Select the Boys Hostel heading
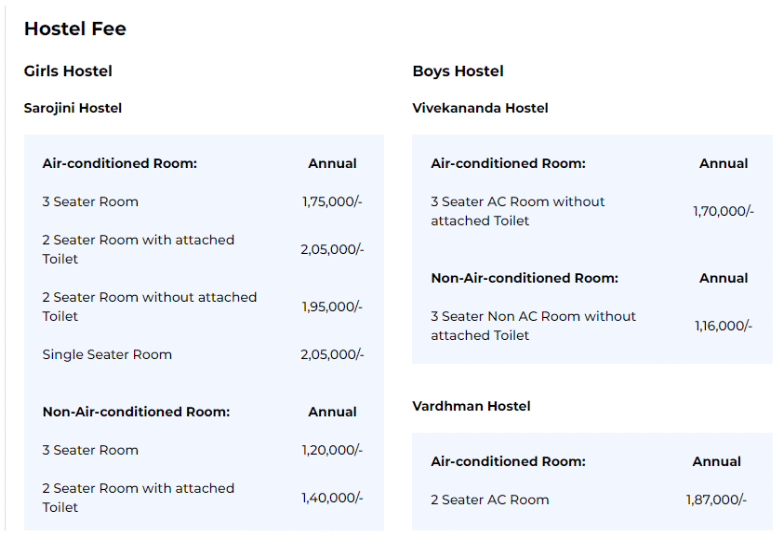 tap(458, 71)
